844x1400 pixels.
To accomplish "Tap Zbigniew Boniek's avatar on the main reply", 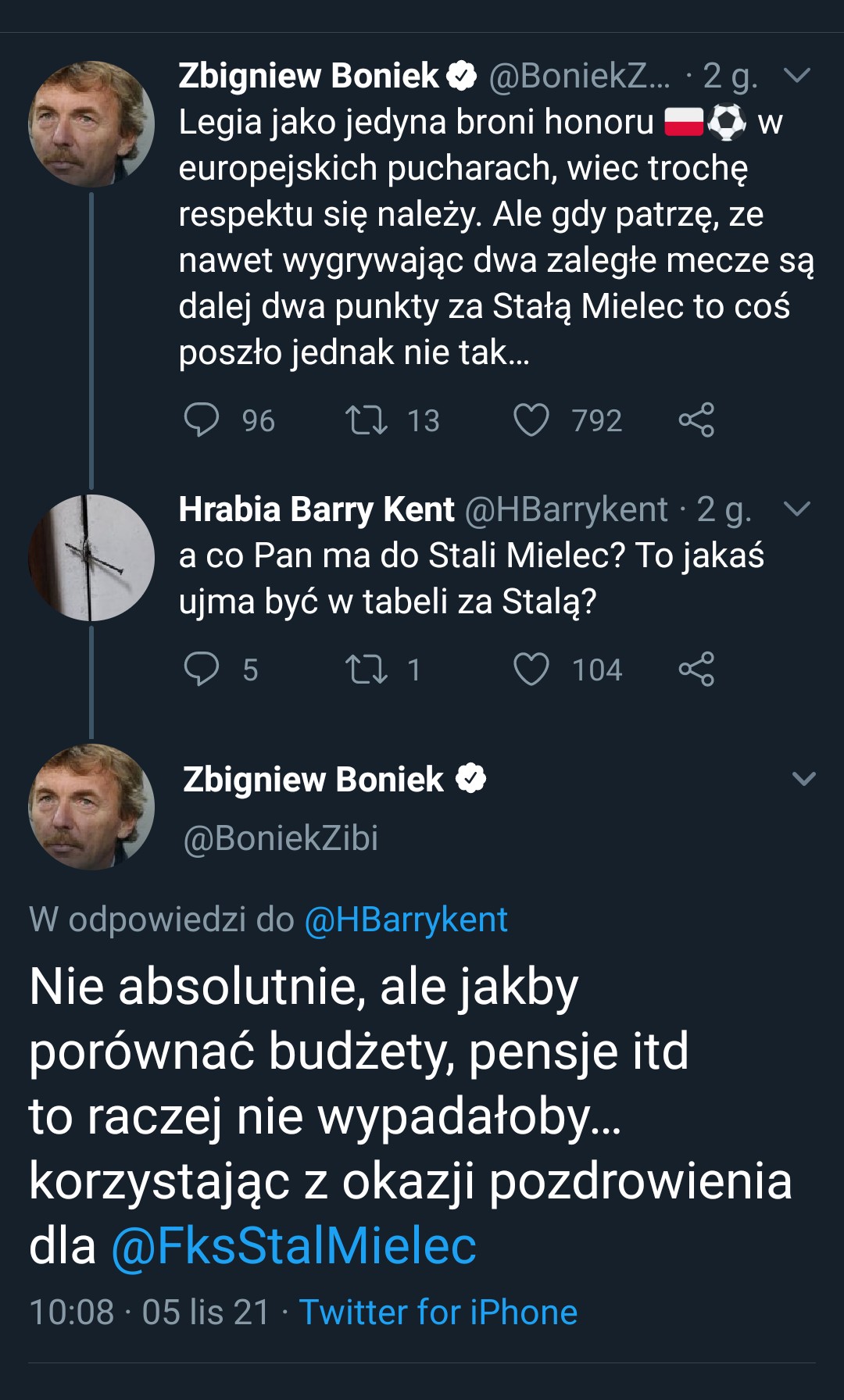I will [91, 807].
